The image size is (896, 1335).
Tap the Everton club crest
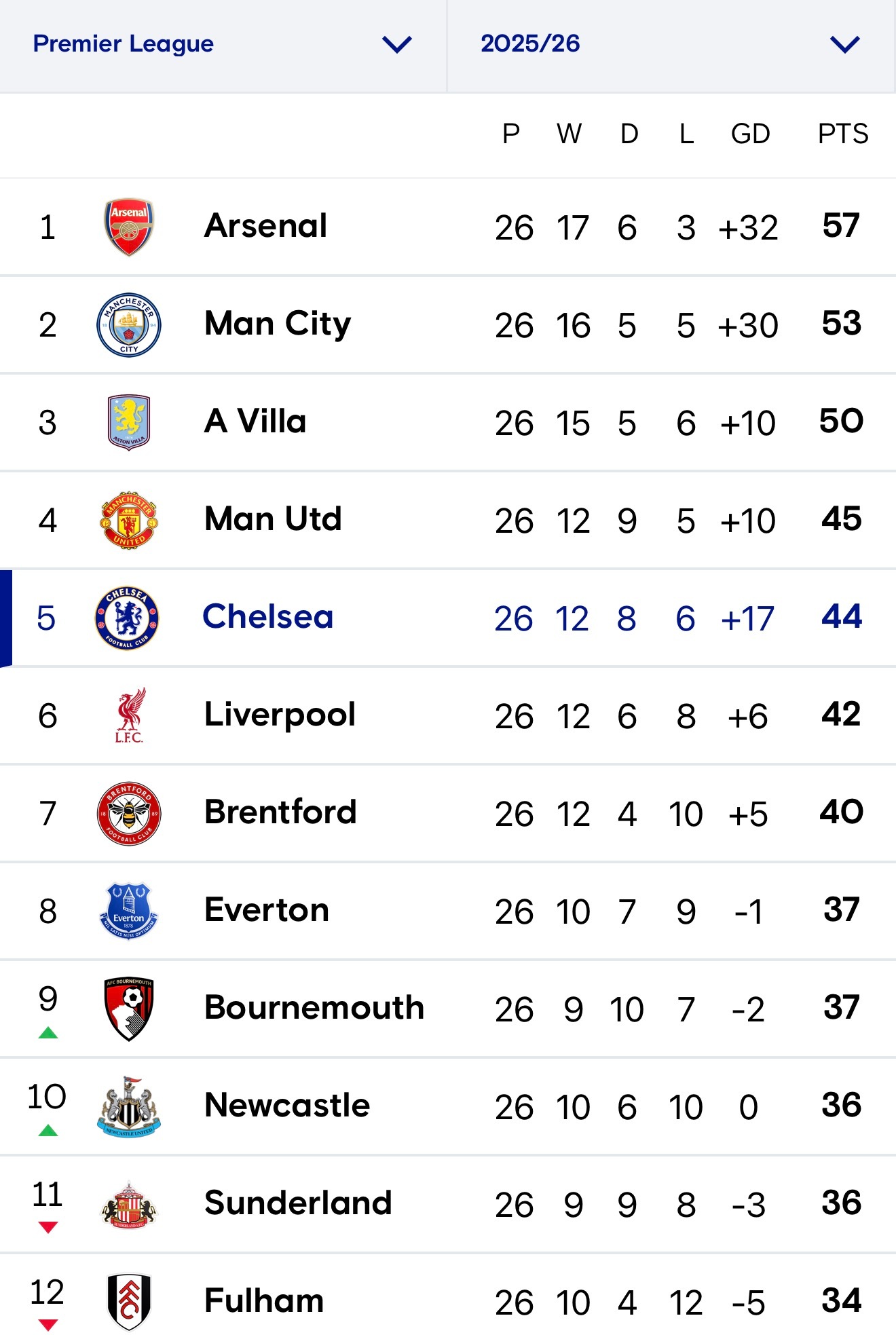point(129,911)
